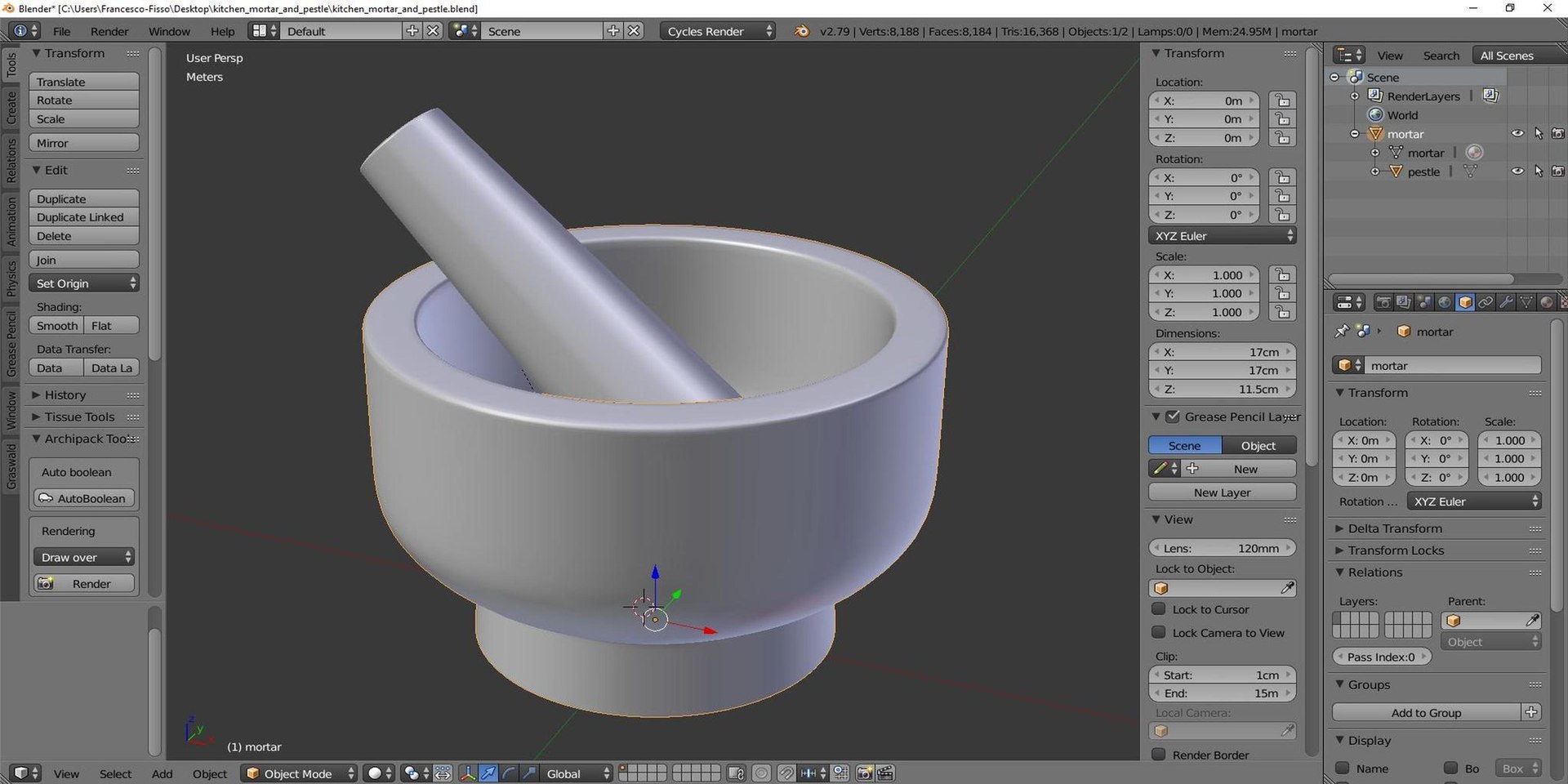
Task: Toggle selectability arrow of pestle object
Action: click(1539, 171)
